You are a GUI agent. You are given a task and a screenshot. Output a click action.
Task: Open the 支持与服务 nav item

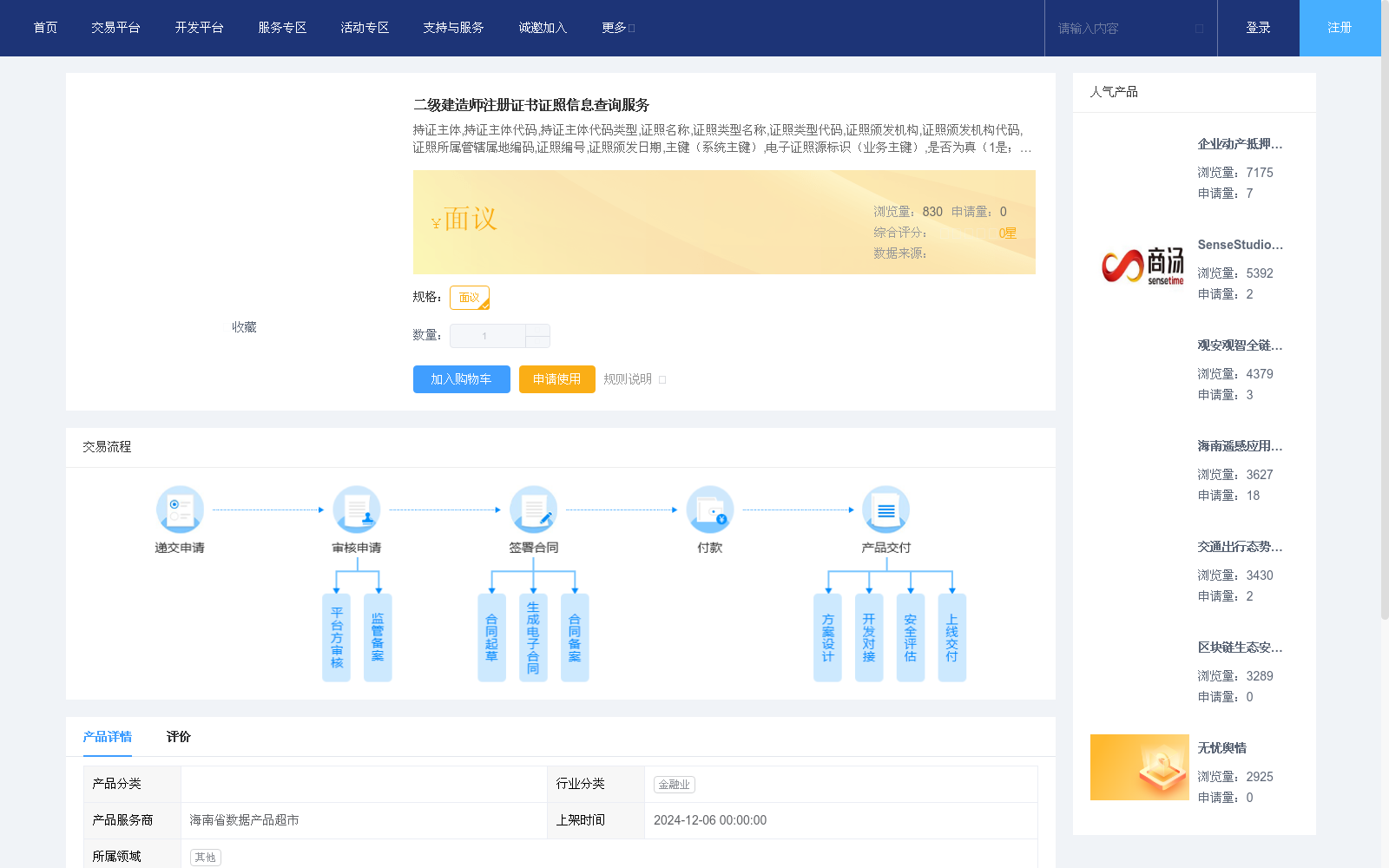(453, 28)
